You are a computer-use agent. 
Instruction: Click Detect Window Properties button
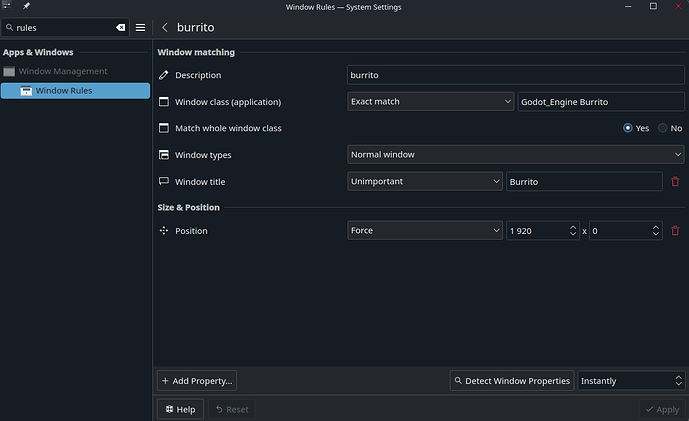[512, 381]
